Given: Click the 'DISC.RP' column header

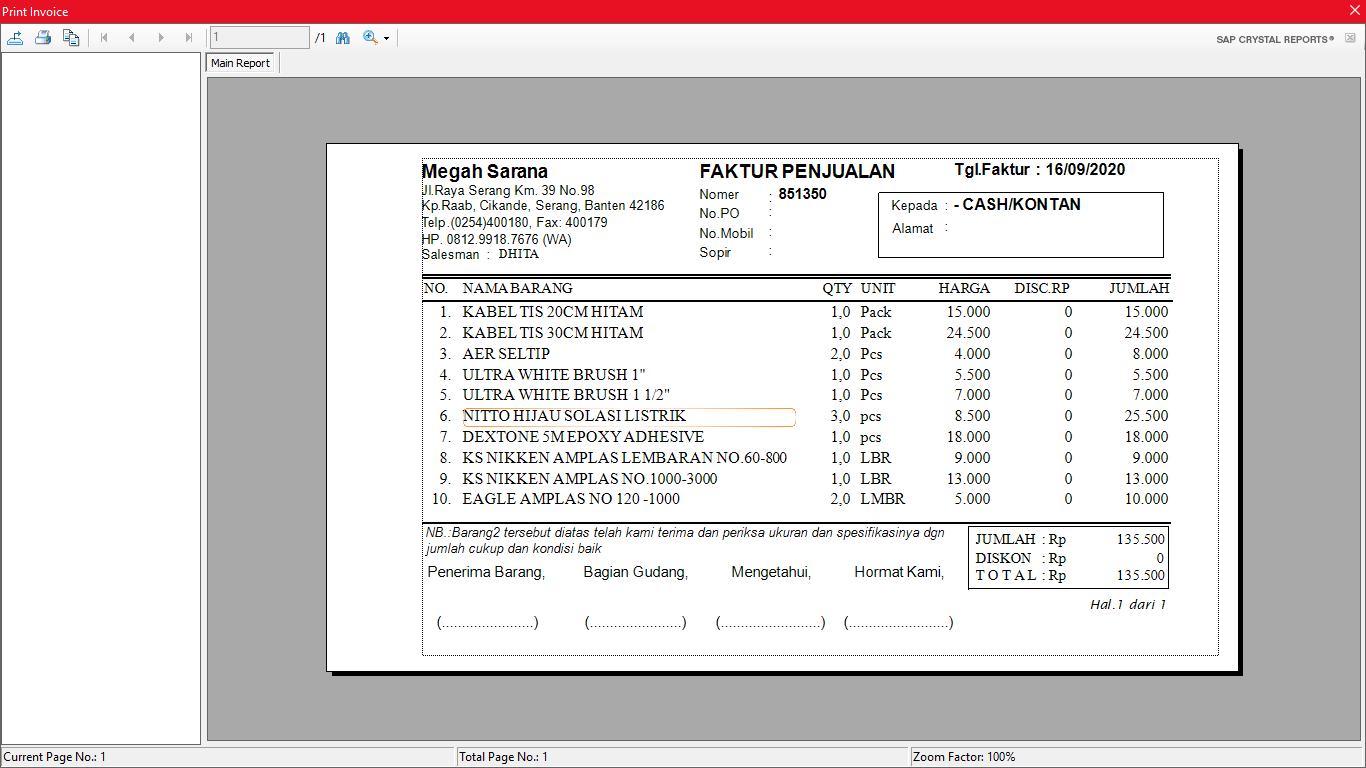Looking at the screenshot, I should pos(1042,288).
